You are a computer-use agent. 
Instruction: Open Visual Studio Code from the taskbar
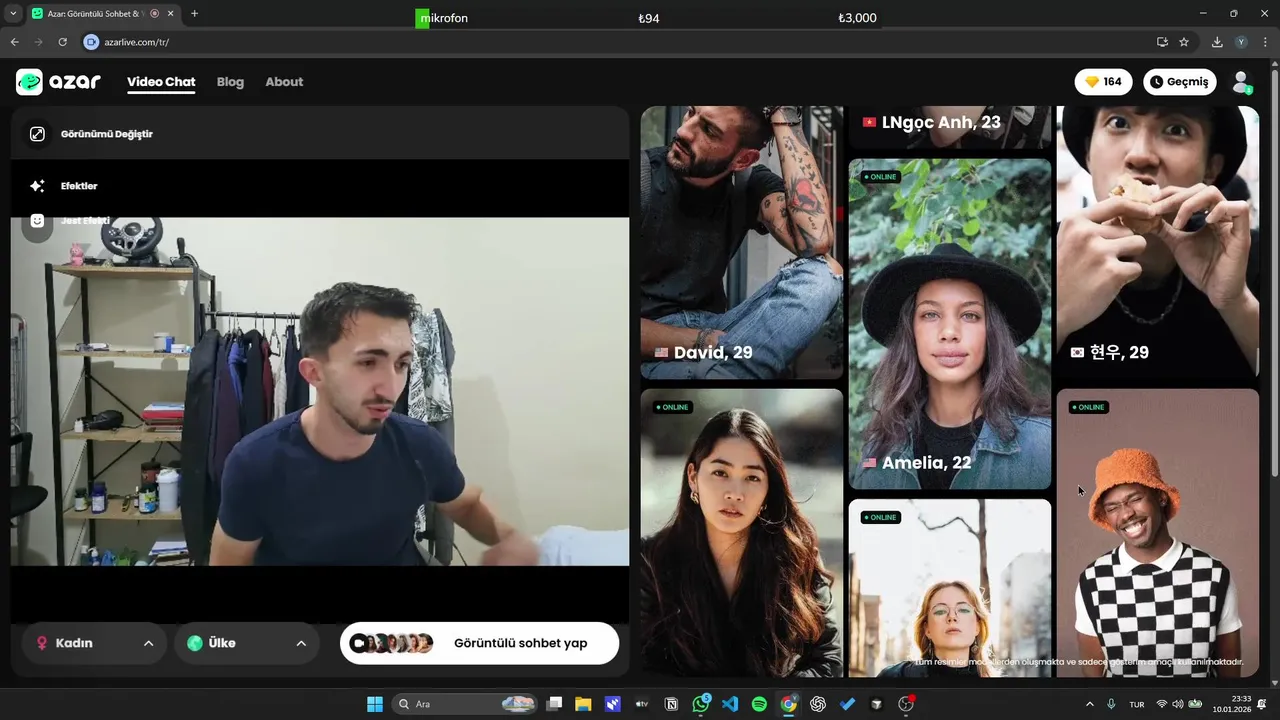tap(730, 704)
